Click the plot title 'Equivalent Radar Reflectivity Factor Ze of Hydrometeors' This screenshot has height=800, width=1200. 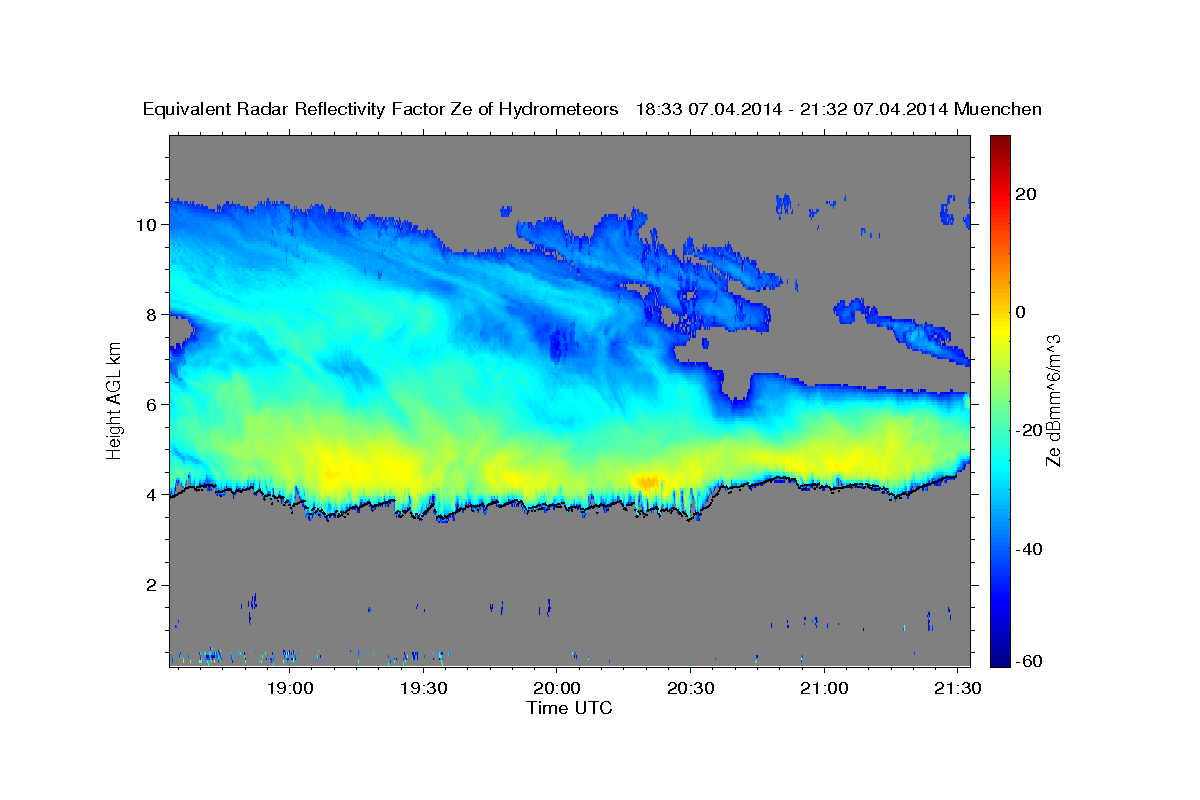pos(380,109)
